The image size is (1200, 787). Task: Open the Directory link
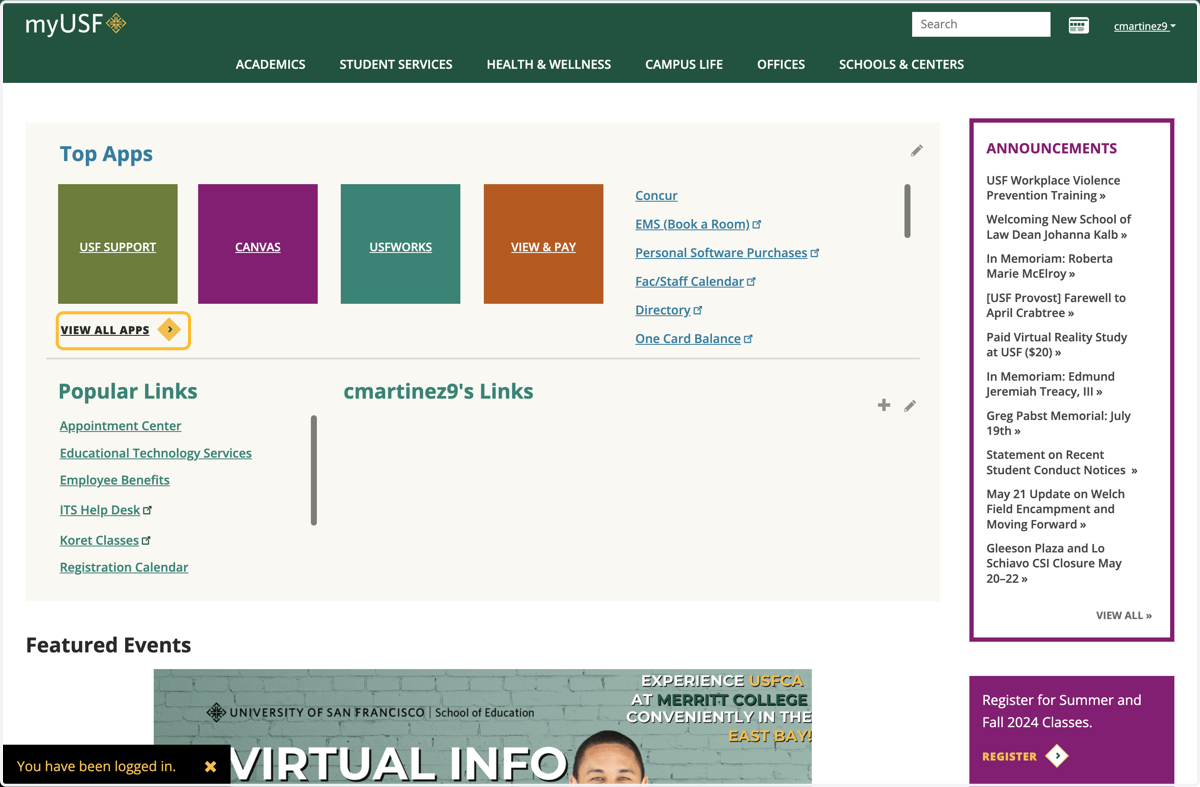point(668,310)
